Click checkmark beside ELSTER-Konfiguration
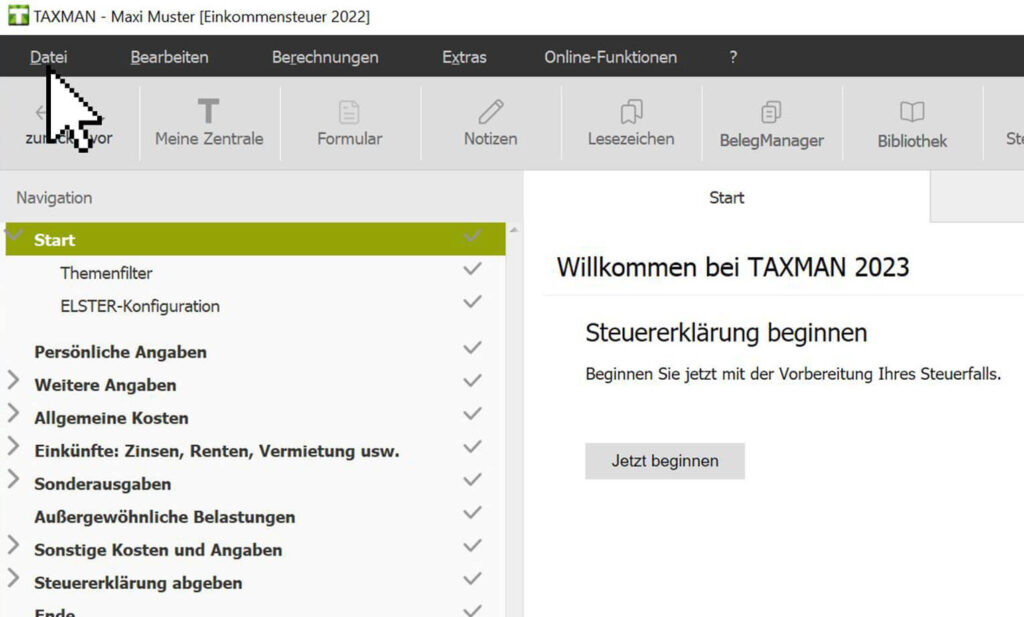Viewport: 1024px width, 617px height. click(472, 302)
